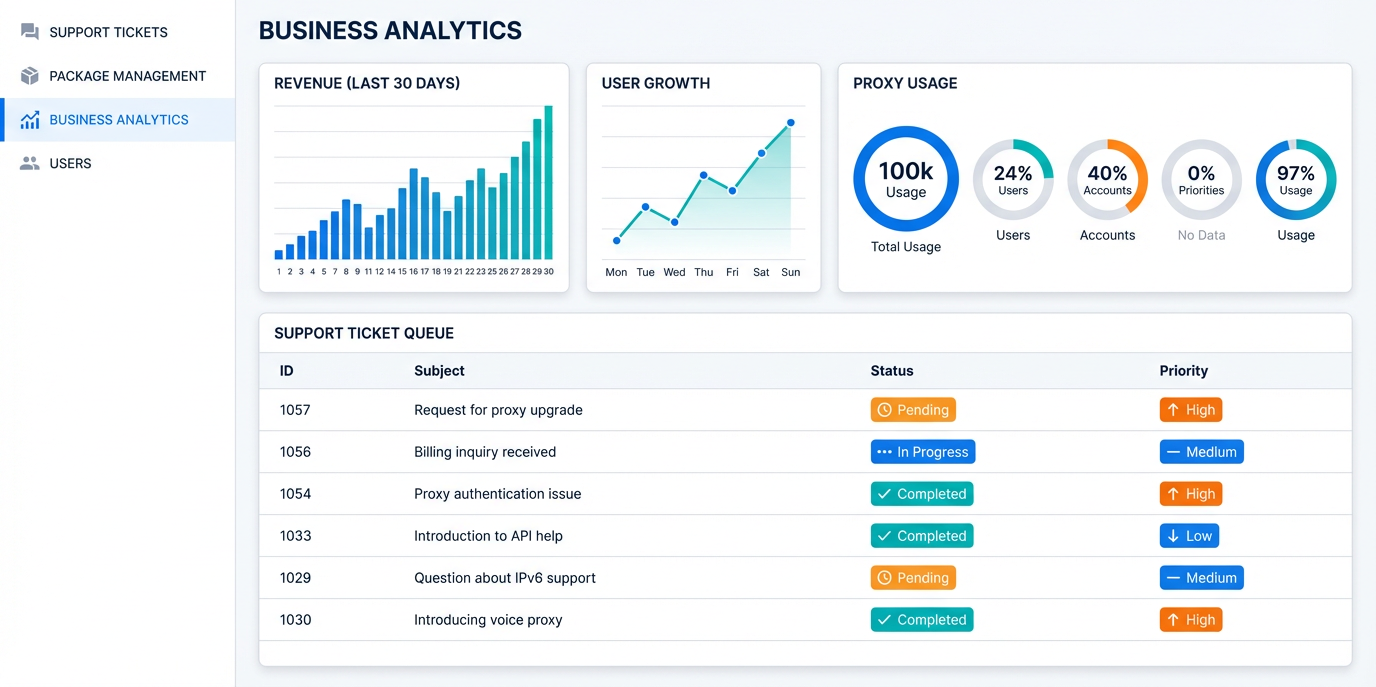Open ticket Billing inquiry received
Screen dimensions: 1376x687
(485, 452)
